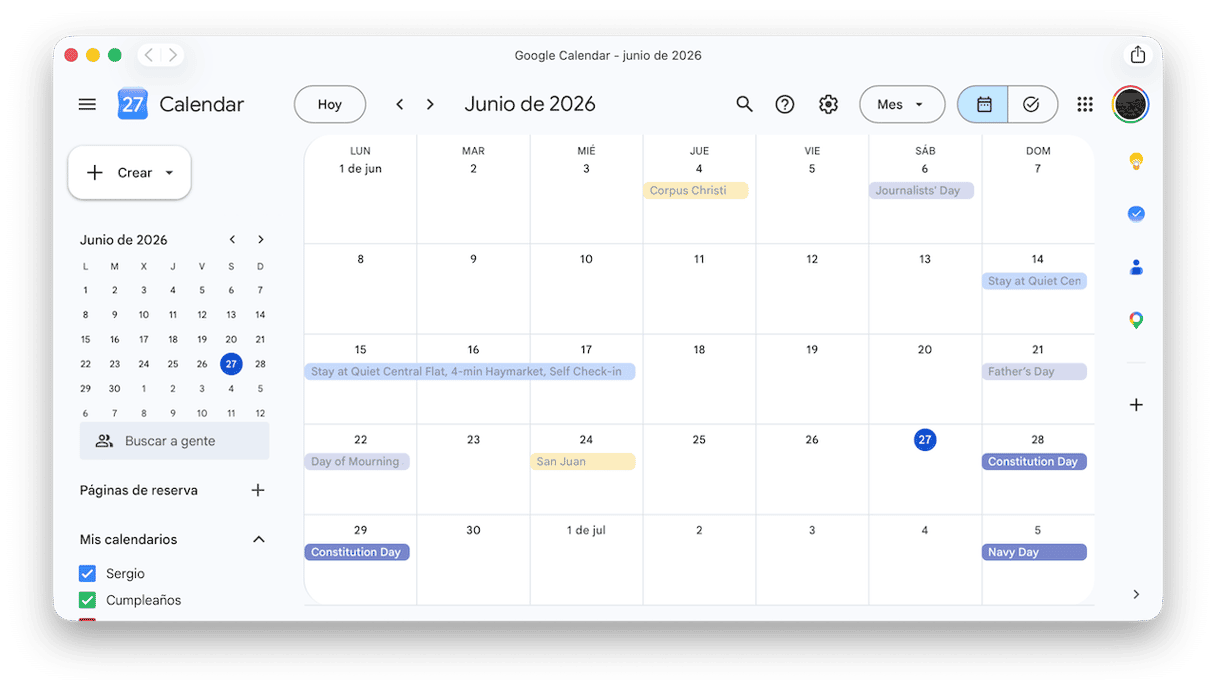Get add-ons with the plus icon
The height and width of the screenshot is (691, 1216).
click(x=1136, y=405)
